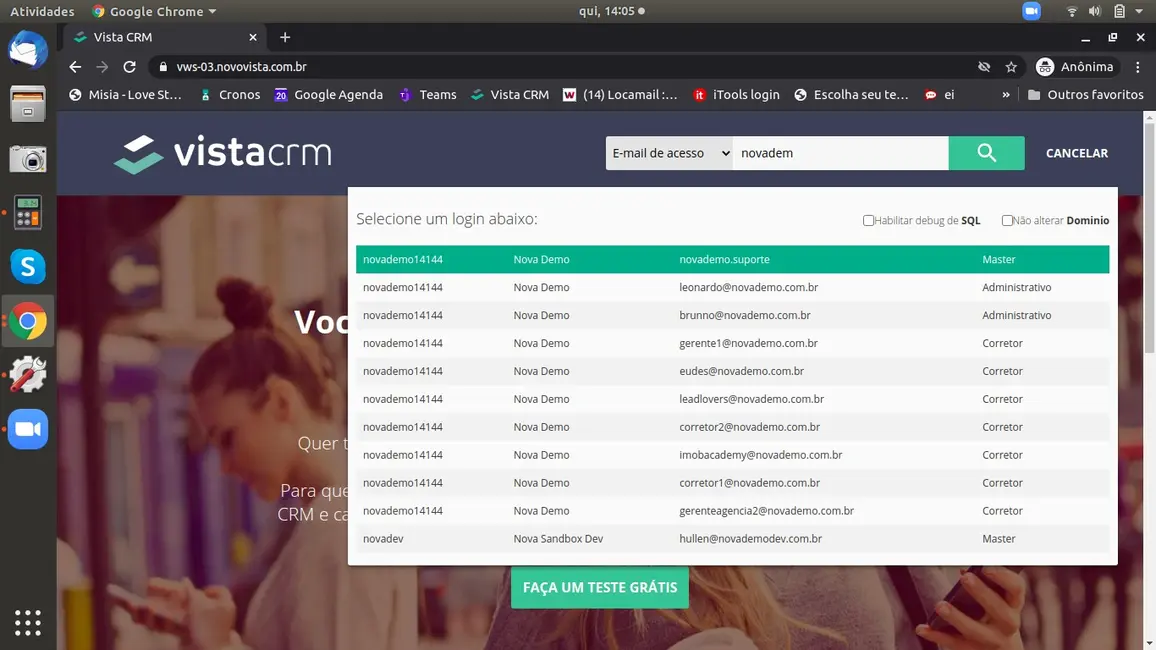This screenshot has height=650, width=1156.
Task: Open the system status menu arrow
Action: [x=1139, y=12]
